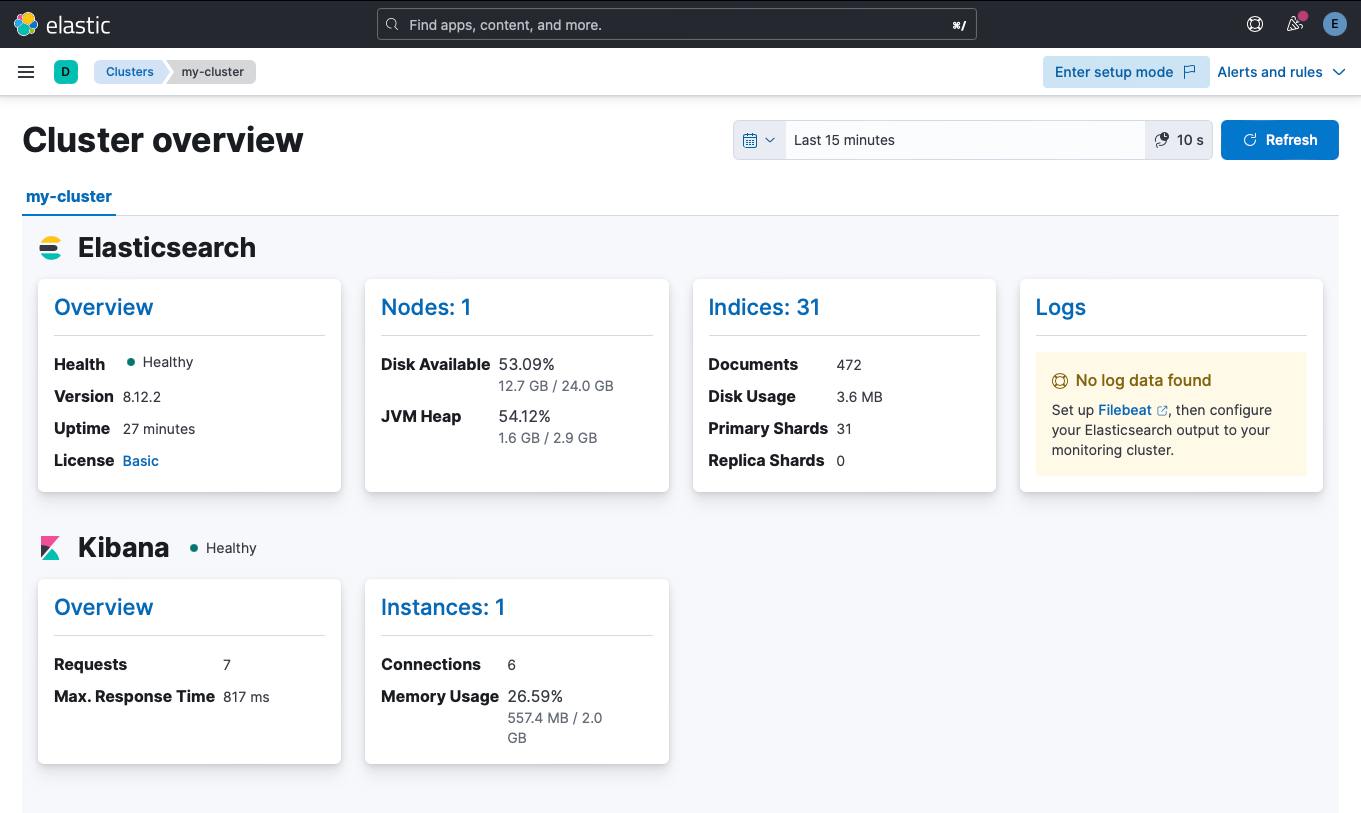Screen dimensions: 1361x813
Task: Click Enter setup mode button
Action: pos(1126,72)
